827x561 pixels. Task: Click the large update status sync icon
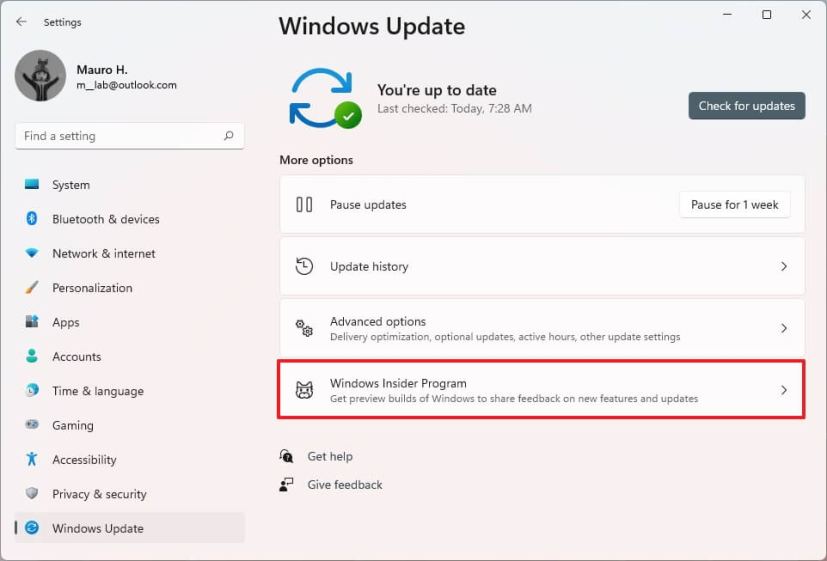click(x=325, y=98)
